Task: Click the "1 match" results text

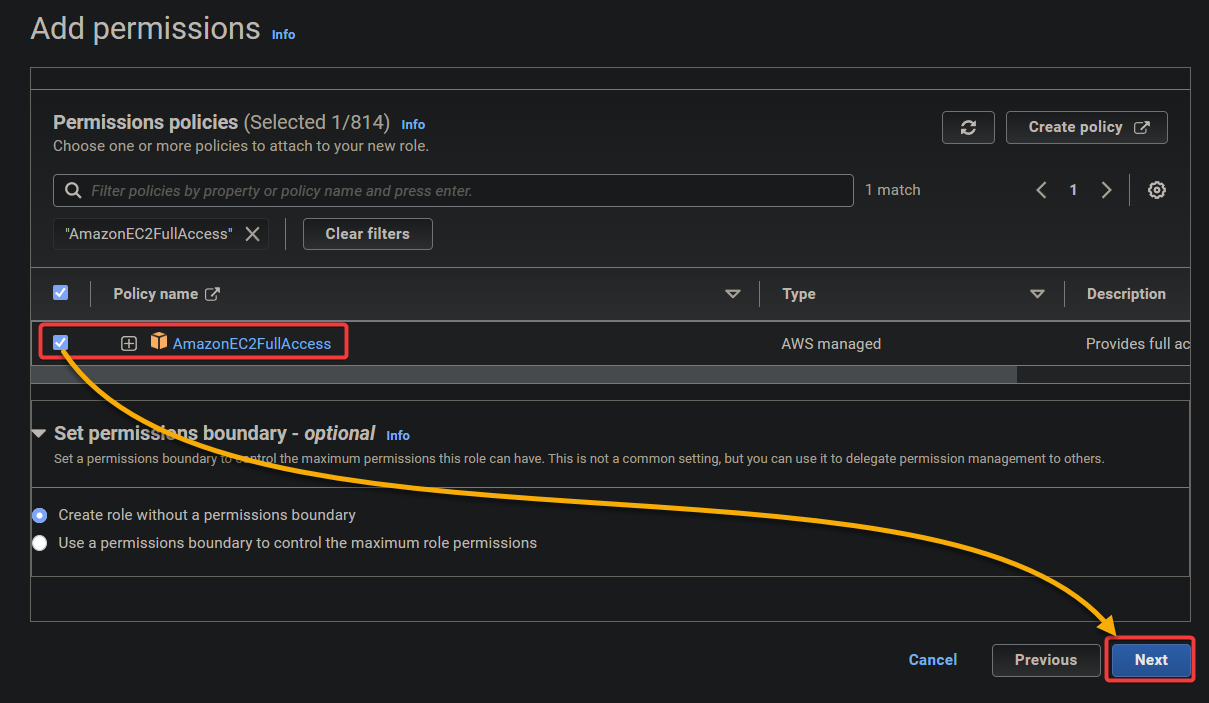Action: tap(893, 190)
